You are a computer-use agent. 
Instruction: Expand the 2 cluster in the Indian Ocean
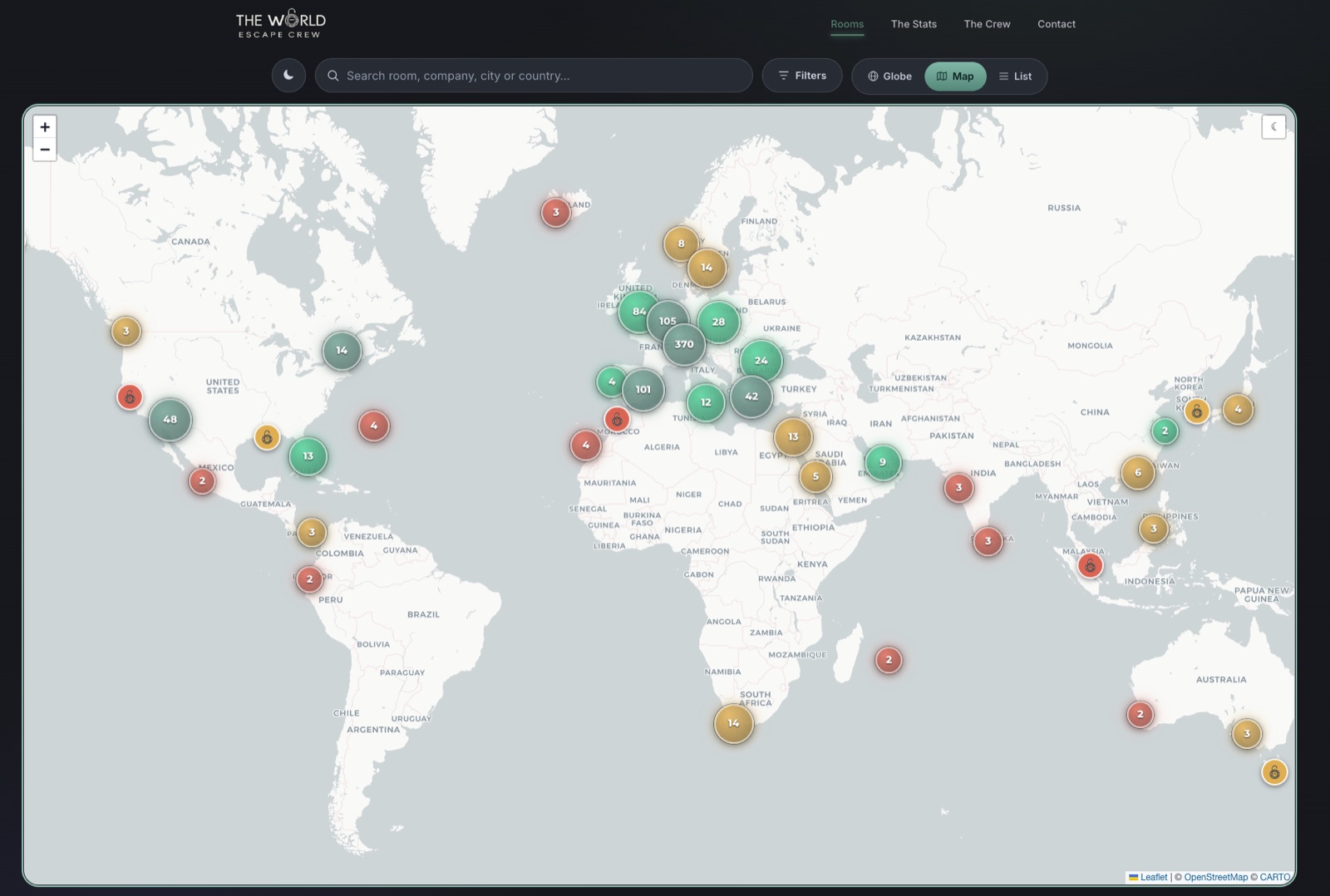coord(889,660)
